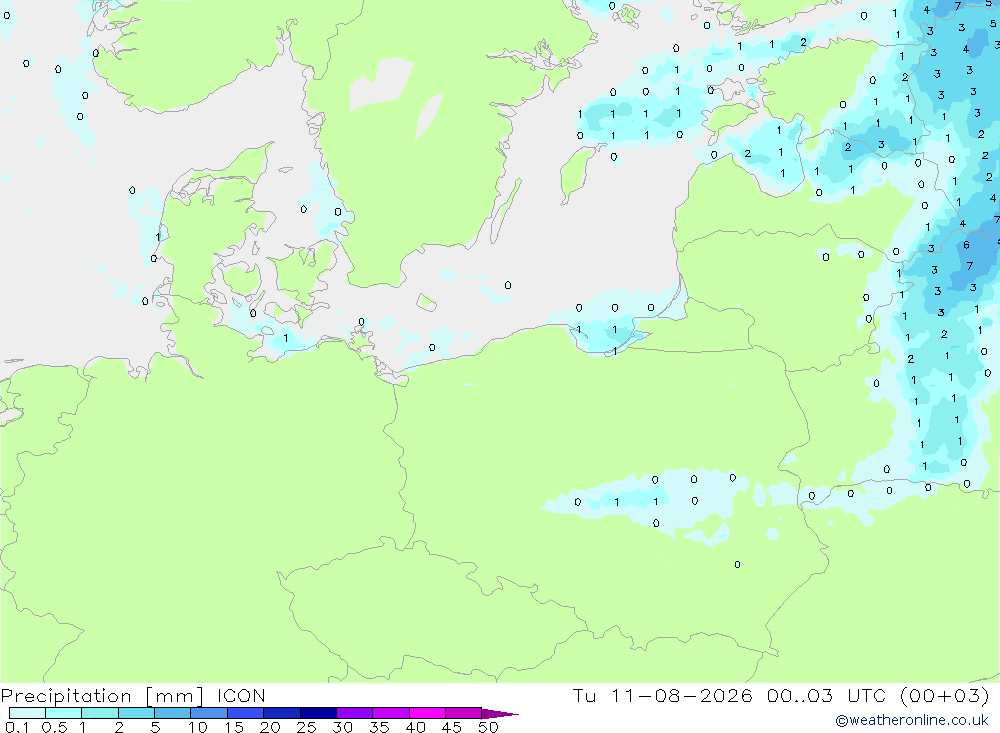
Task: Choose the 20–25 mm legend color swatch
Action: [282, 713]
